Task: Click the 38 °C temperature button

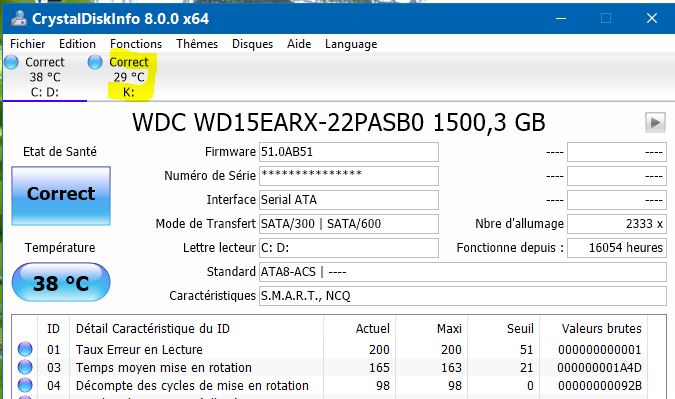Action: pos(61,282)
